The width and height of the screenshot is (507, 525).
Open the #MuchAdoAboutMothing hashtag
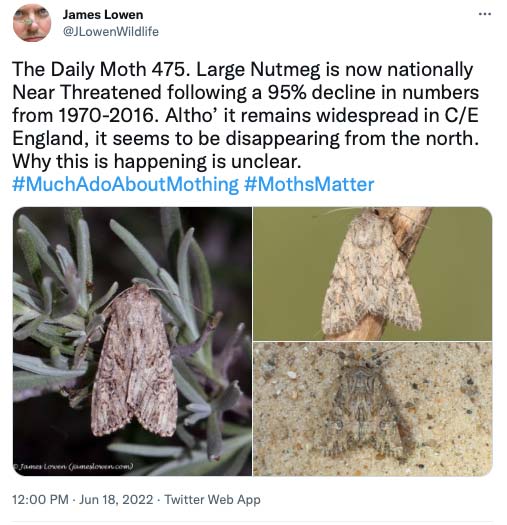tap(126, 184)
